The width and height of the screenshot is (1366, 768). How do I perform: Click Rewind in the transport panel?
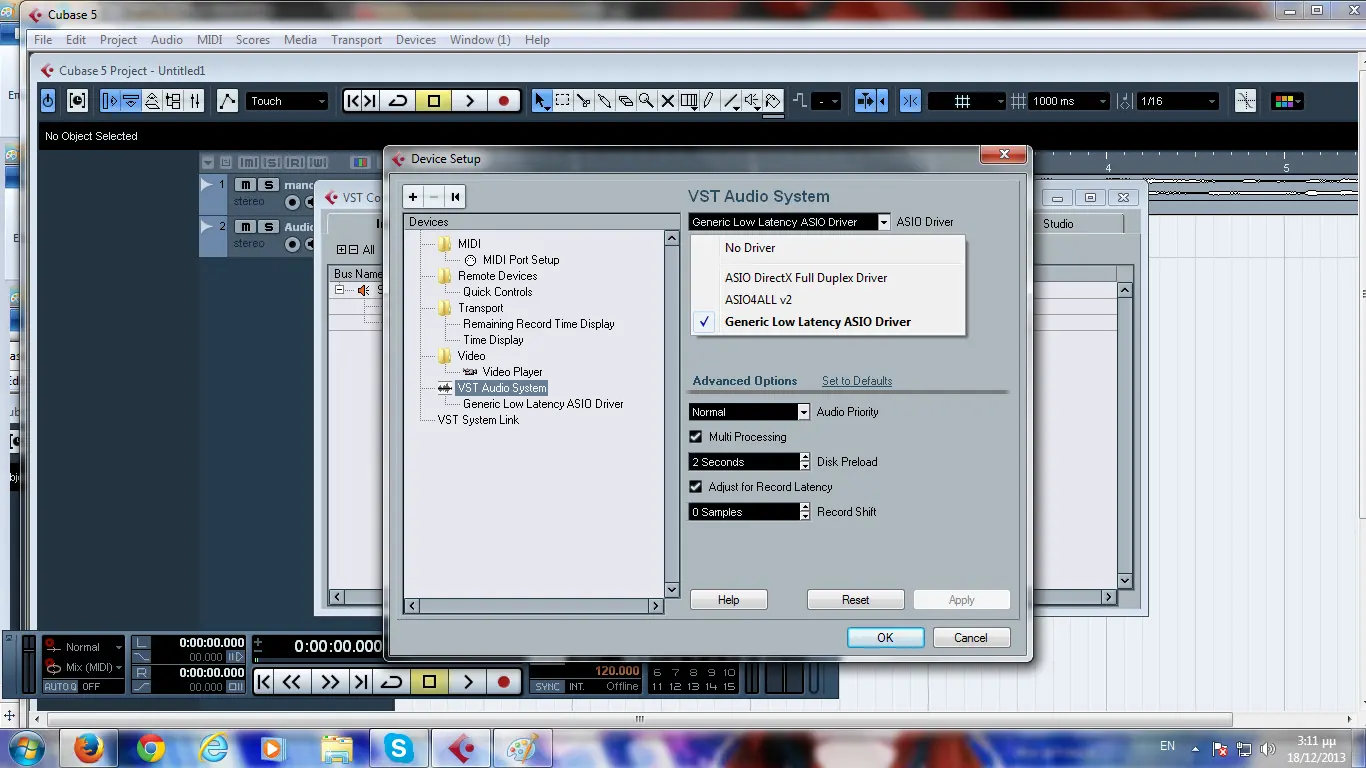292,682
